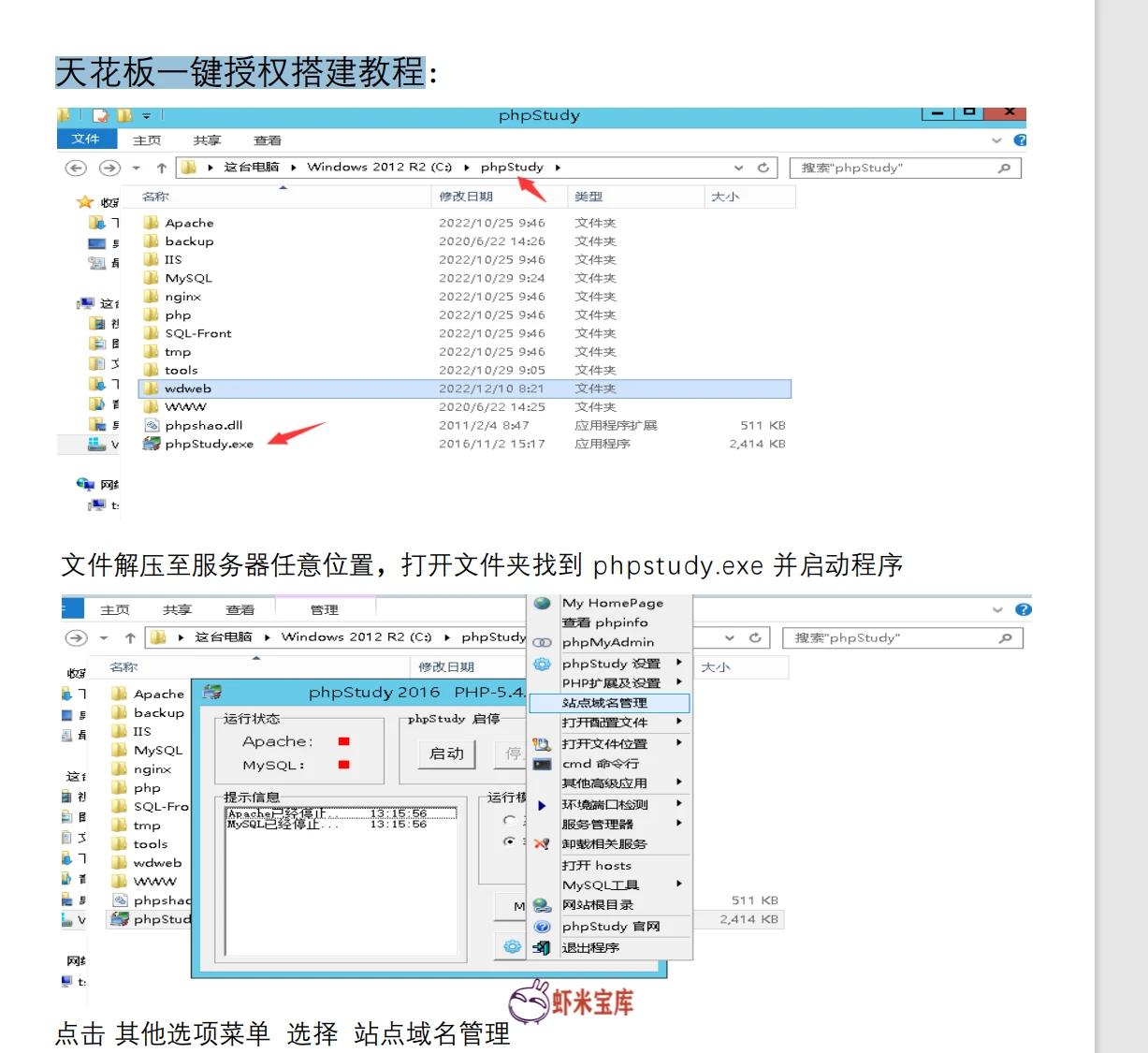Expand the 服务管理器 submenu arrow
Image resolution: width=1148 pixels, height=1053 pixels.
click(679, 824)
